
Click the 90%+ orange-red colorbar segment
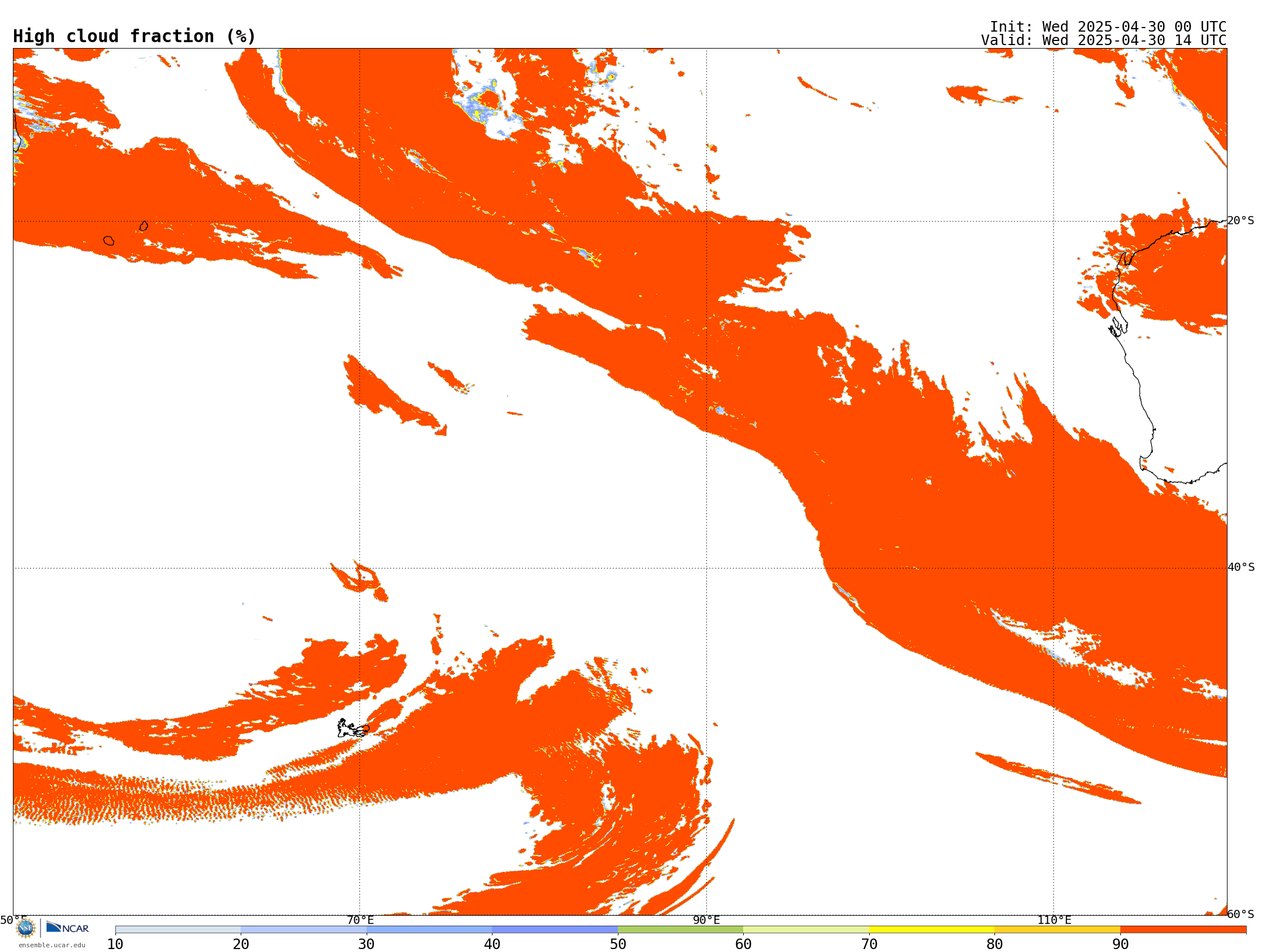tap(1183, 930)
